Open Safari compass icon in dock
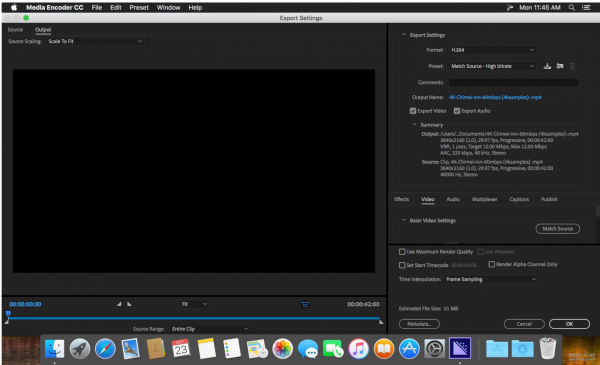The width and height of the screenshot is (600, 365). click(x=105, y=349)
